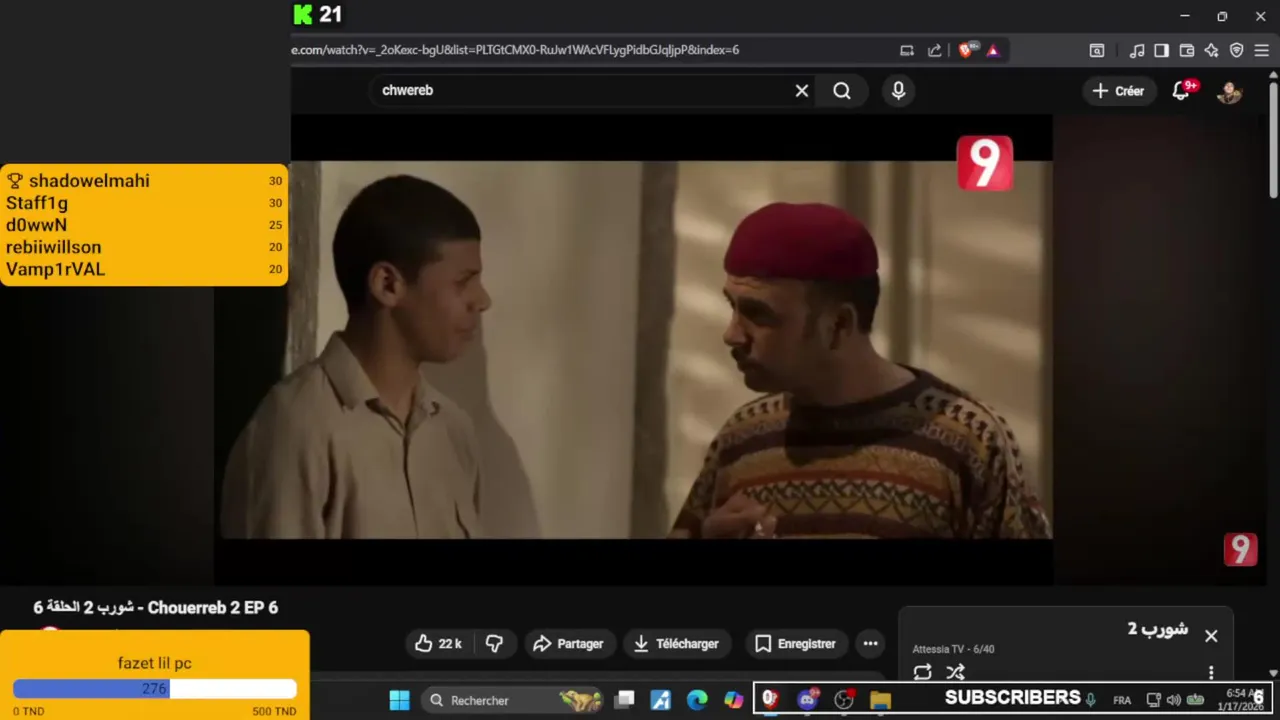Dislike the Chouerreb video
1280x720 pixels.
(x=494, y=644)
